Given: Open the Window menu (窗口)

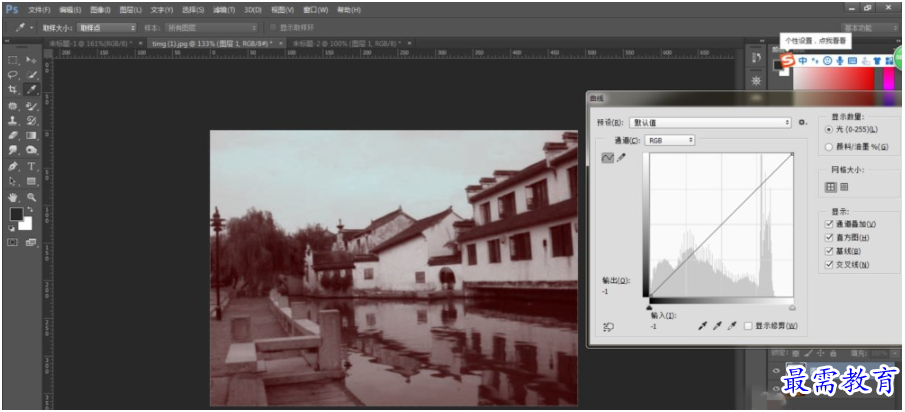Looking at the screenshot, I should 316,10.
